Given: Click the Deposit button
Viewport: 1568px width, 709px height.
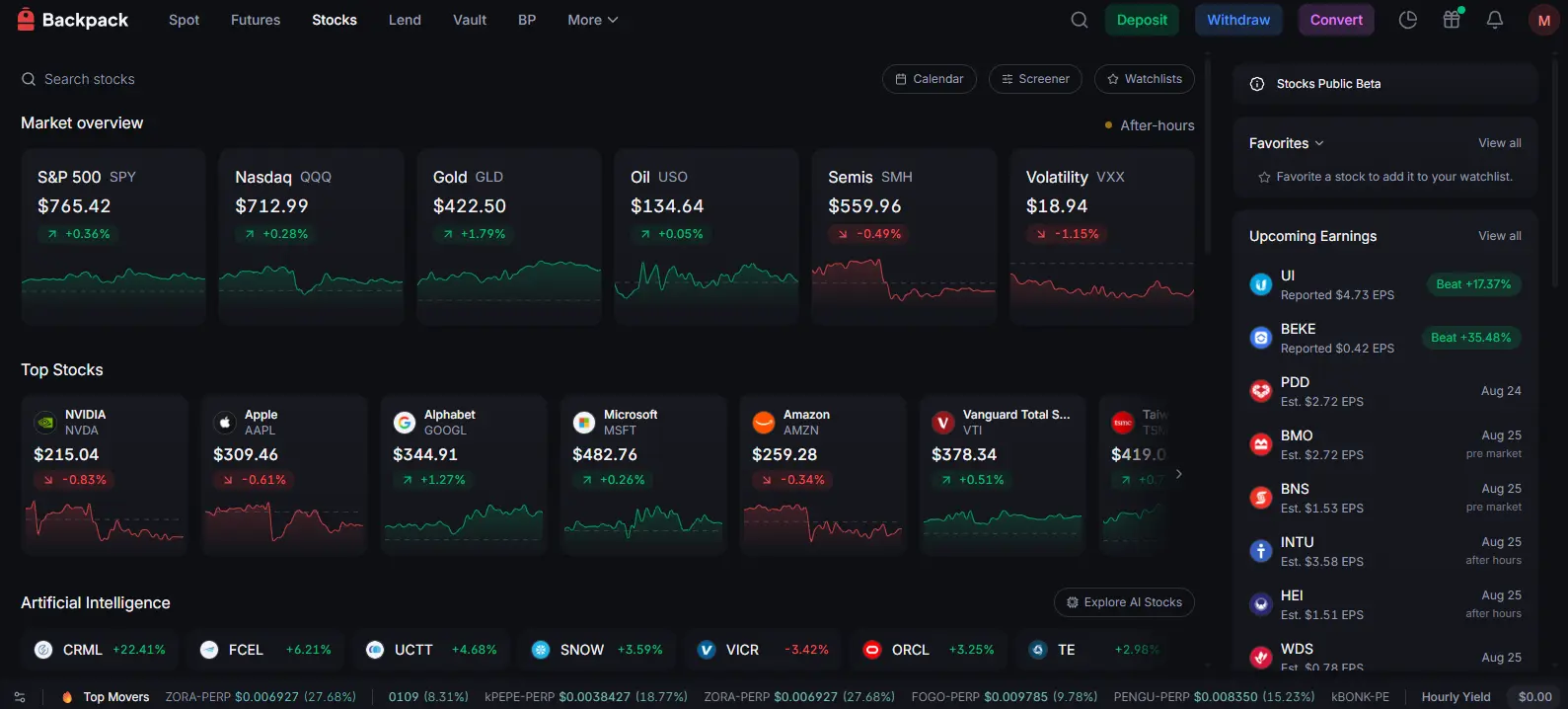Looking at the screenshot, I should tap(1142, 20).
